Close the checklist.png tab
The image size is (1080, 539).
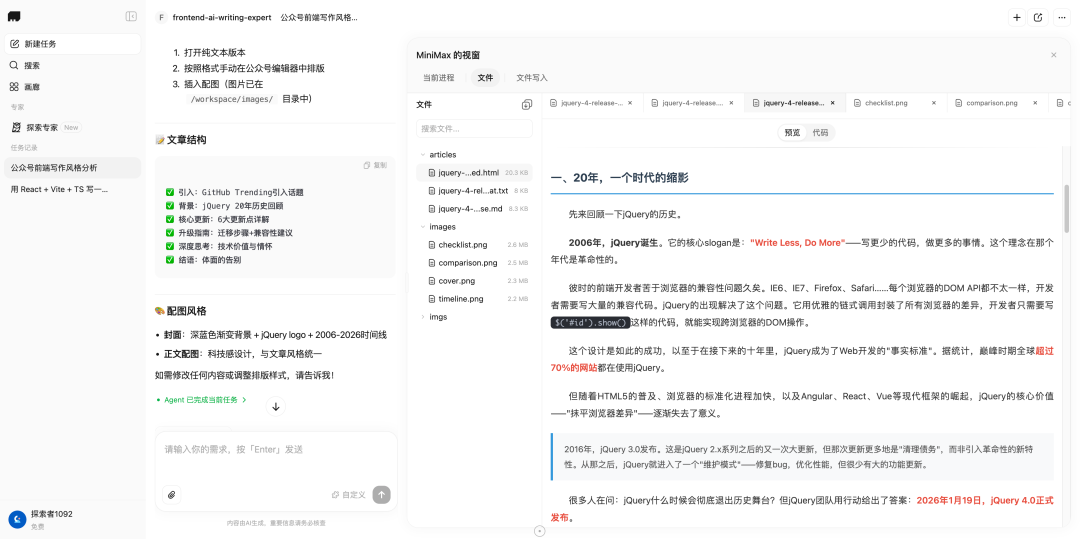pyautogui.click(x=934, y=103)
